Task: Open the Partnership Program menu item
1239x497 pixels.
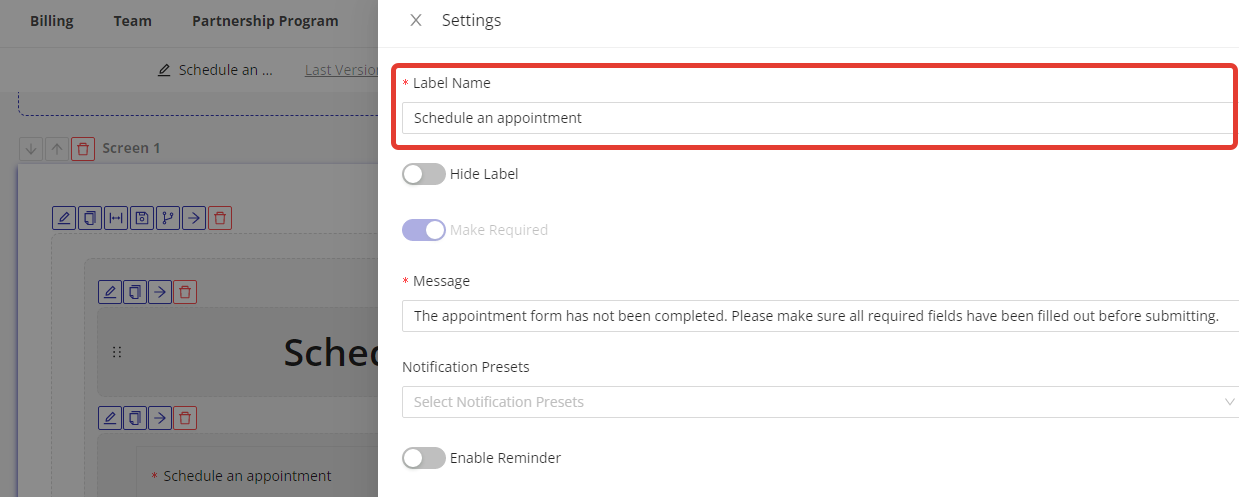Action: pos(265,21)
